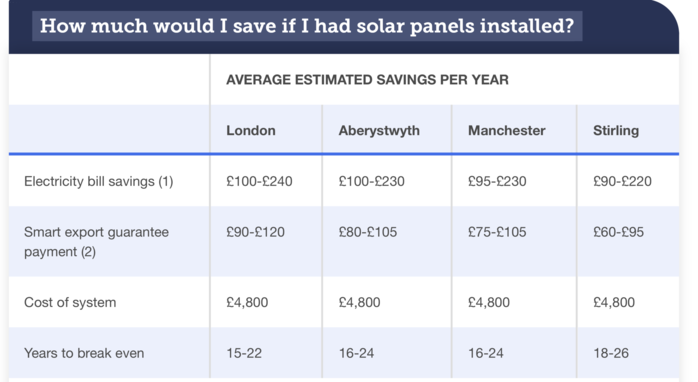Select London export payment £90-£120 cell
Viewport: 698px width, 382px height.
coord(255,232)
